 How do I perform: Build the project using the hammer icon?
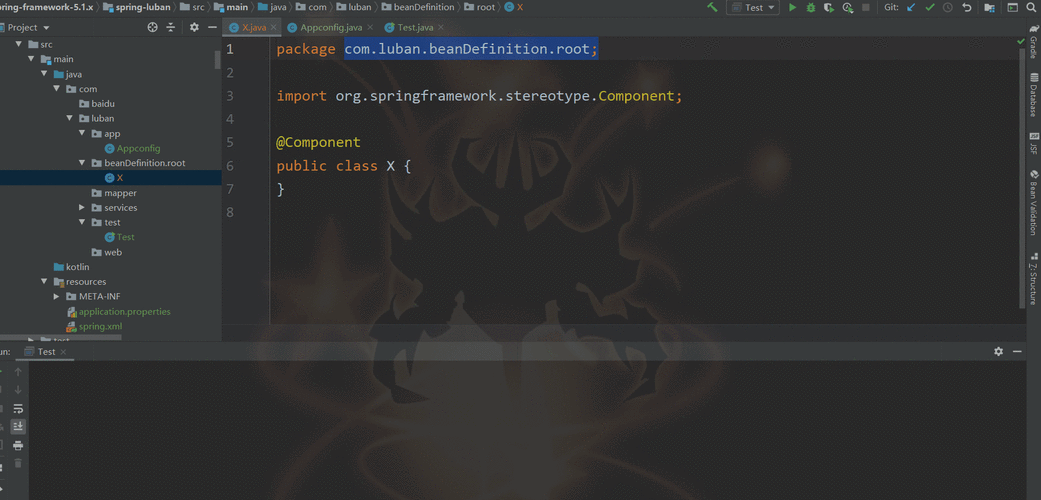(712, 8)
